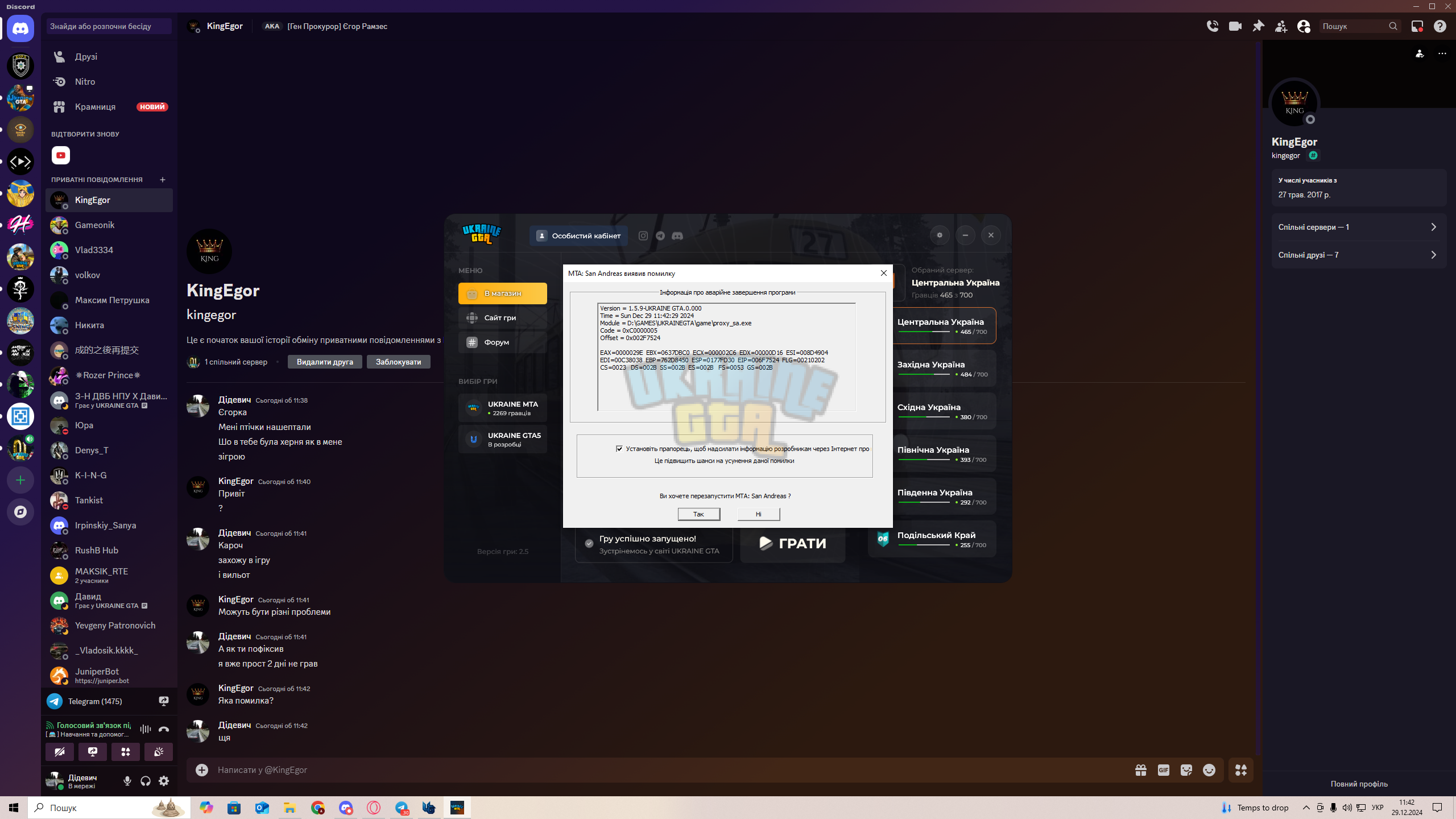Toggle the send crash info checkbox
1456x819 pixels.
[x=619, y=449]
